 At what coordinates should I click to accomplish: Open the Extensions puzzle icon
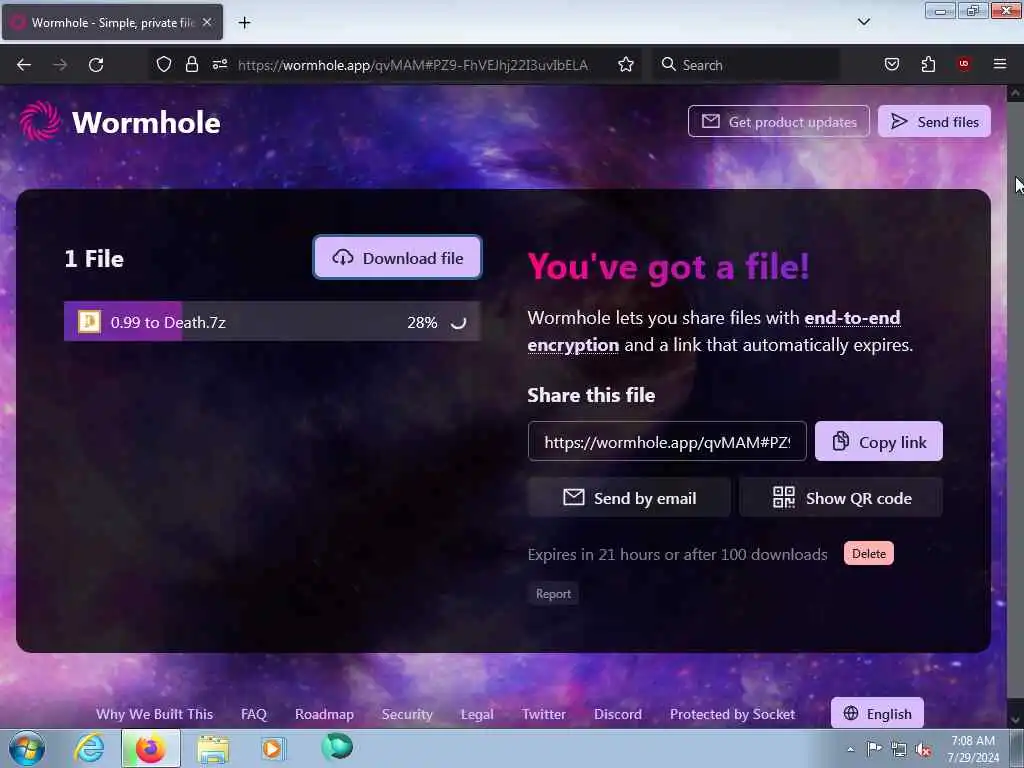pos(928,64)
